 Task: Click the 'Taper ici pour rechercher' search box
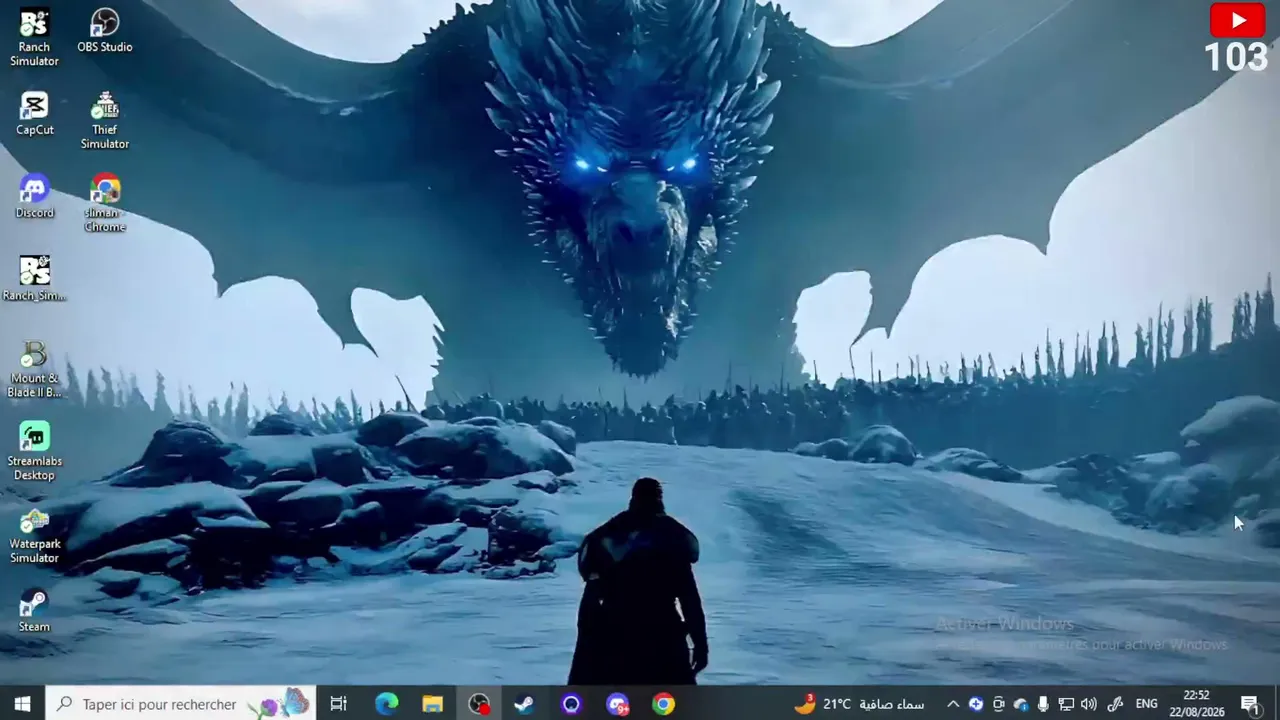pyautogui.click(x=181, y=704)
